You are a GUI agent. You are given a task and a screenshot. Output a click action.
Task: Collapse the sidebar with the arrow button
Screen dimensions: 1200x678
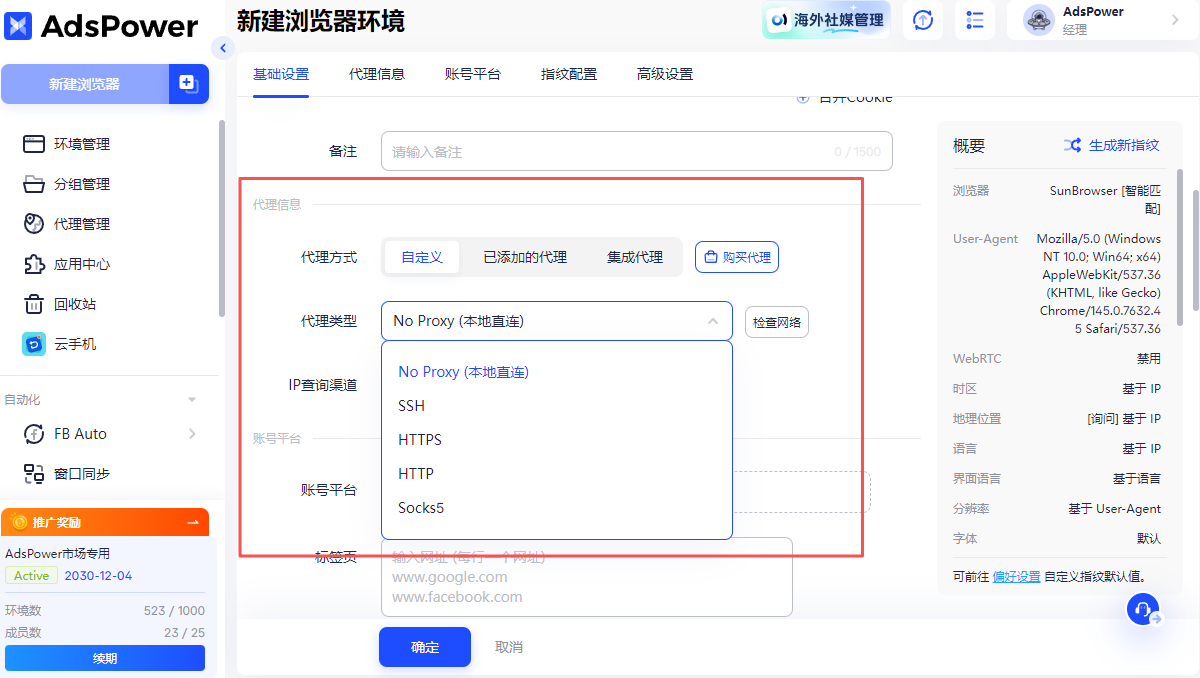tap(223, 48)
